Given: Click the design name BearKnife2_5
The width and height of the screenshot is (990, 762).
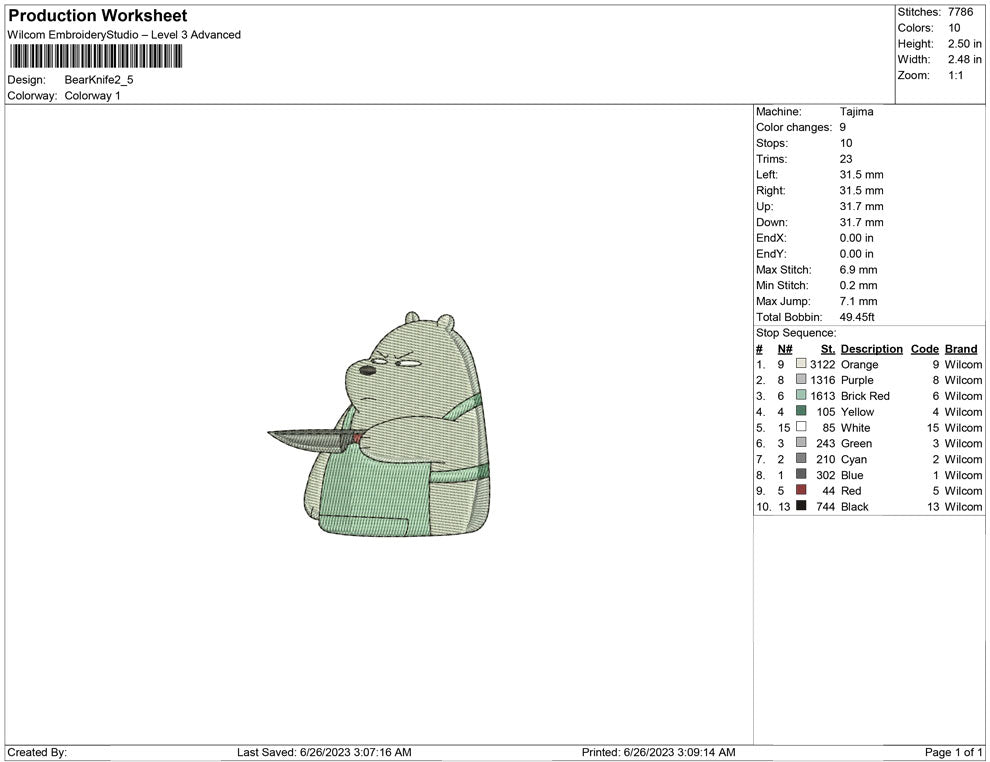Looking at the screenshot, I should [99, 80].
